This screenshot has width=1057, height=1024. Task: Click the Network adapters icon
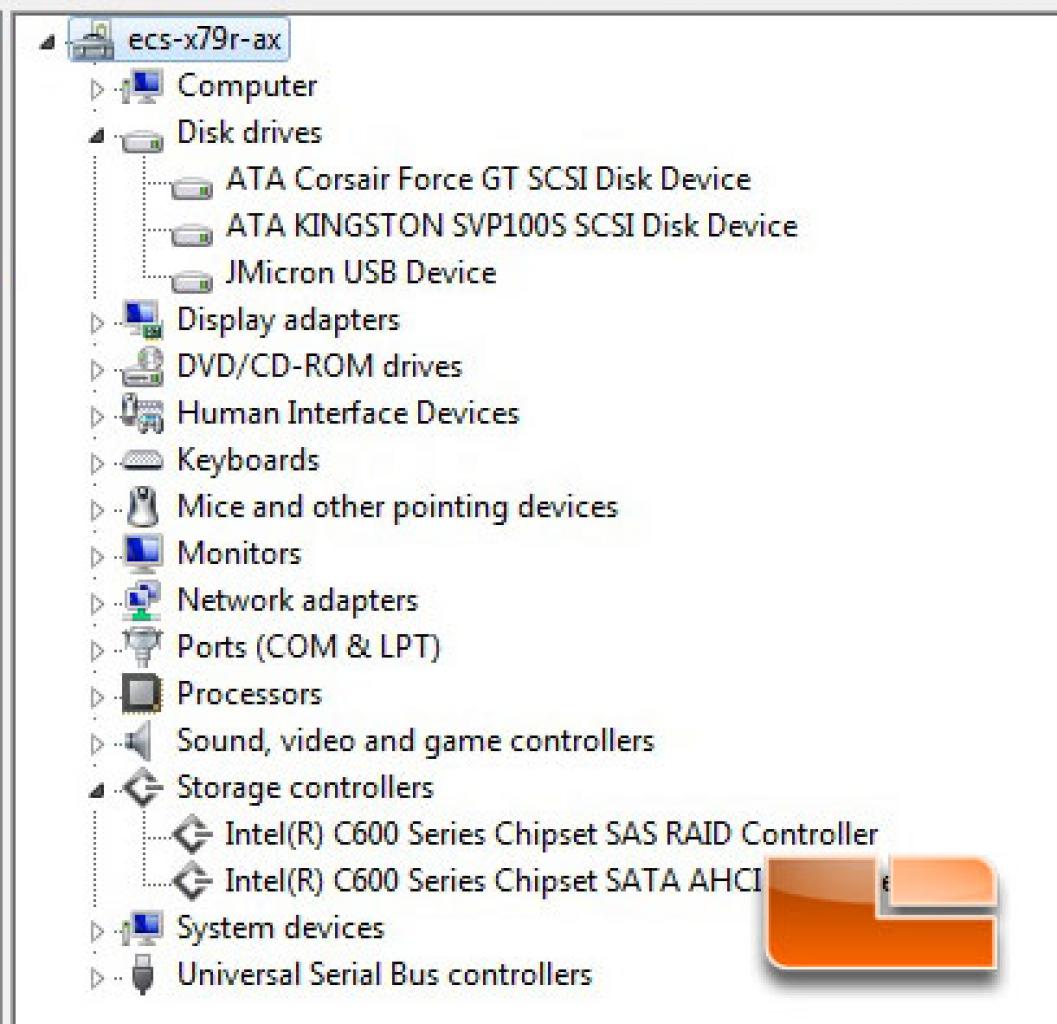(142, 600)
